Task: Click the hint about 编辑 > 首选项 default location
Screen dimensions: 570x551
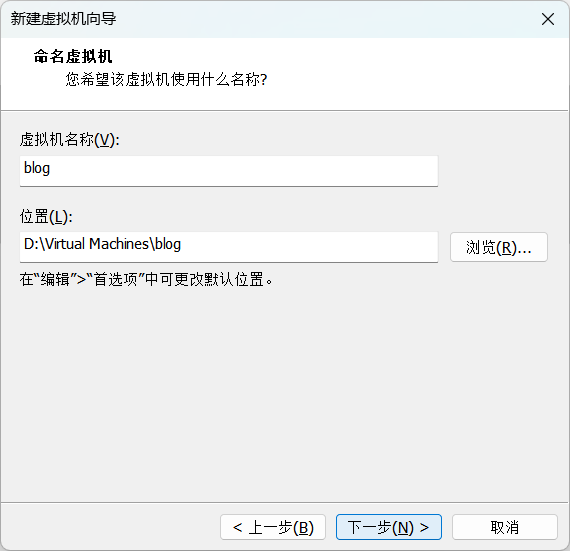Action: [146, 280]
